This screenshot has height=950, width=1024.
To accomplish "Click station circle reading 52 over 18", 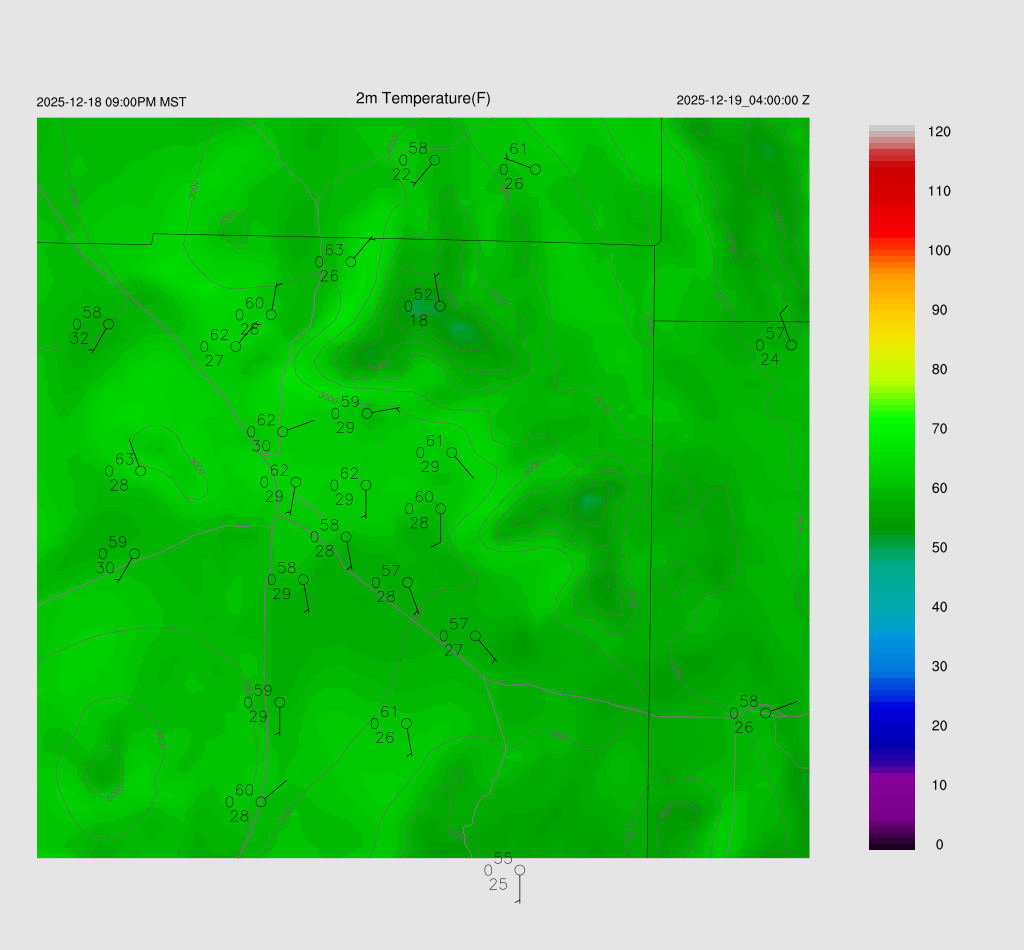I will tap(440, 306).
